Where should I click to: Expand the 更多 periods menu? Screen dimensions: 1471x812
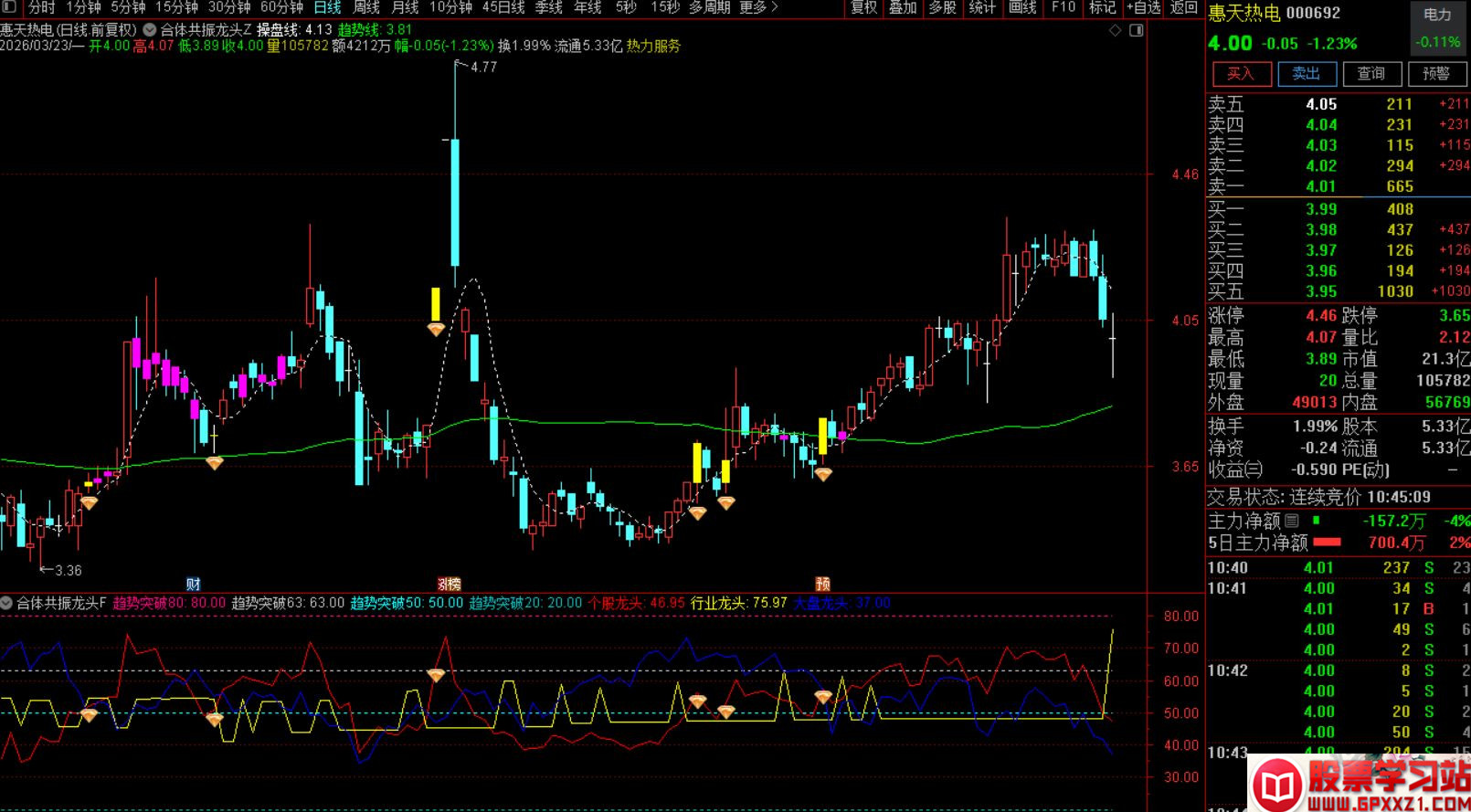tap(758, 7)
